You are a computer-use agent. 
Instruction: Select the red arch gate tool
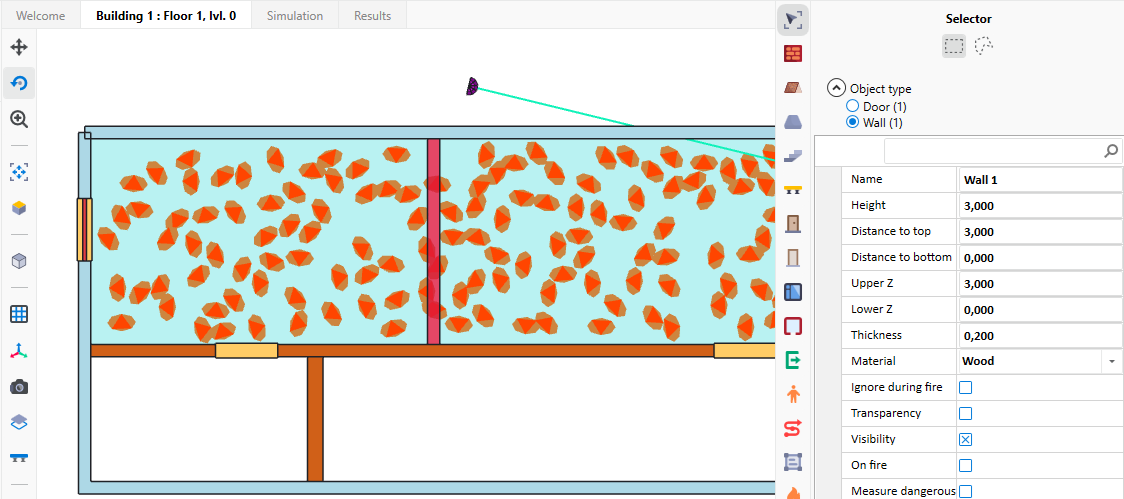click(793, 326)
